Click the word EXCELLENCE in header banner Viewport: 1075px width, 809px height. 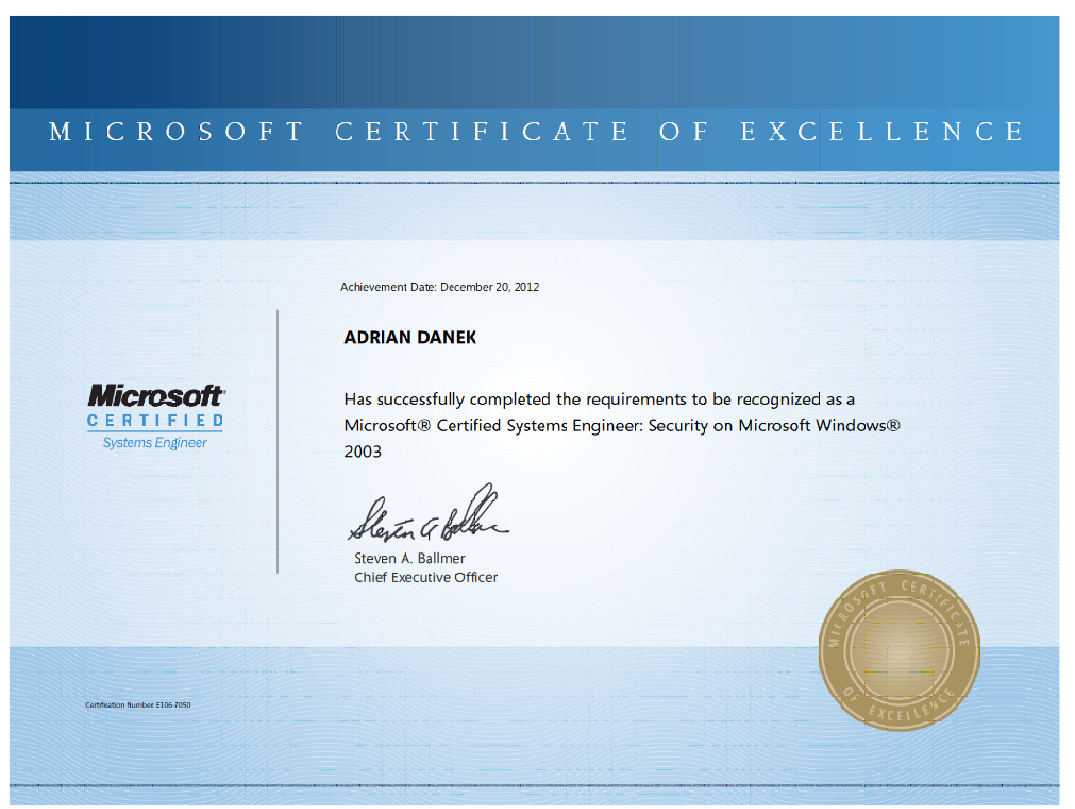(883, 132)
